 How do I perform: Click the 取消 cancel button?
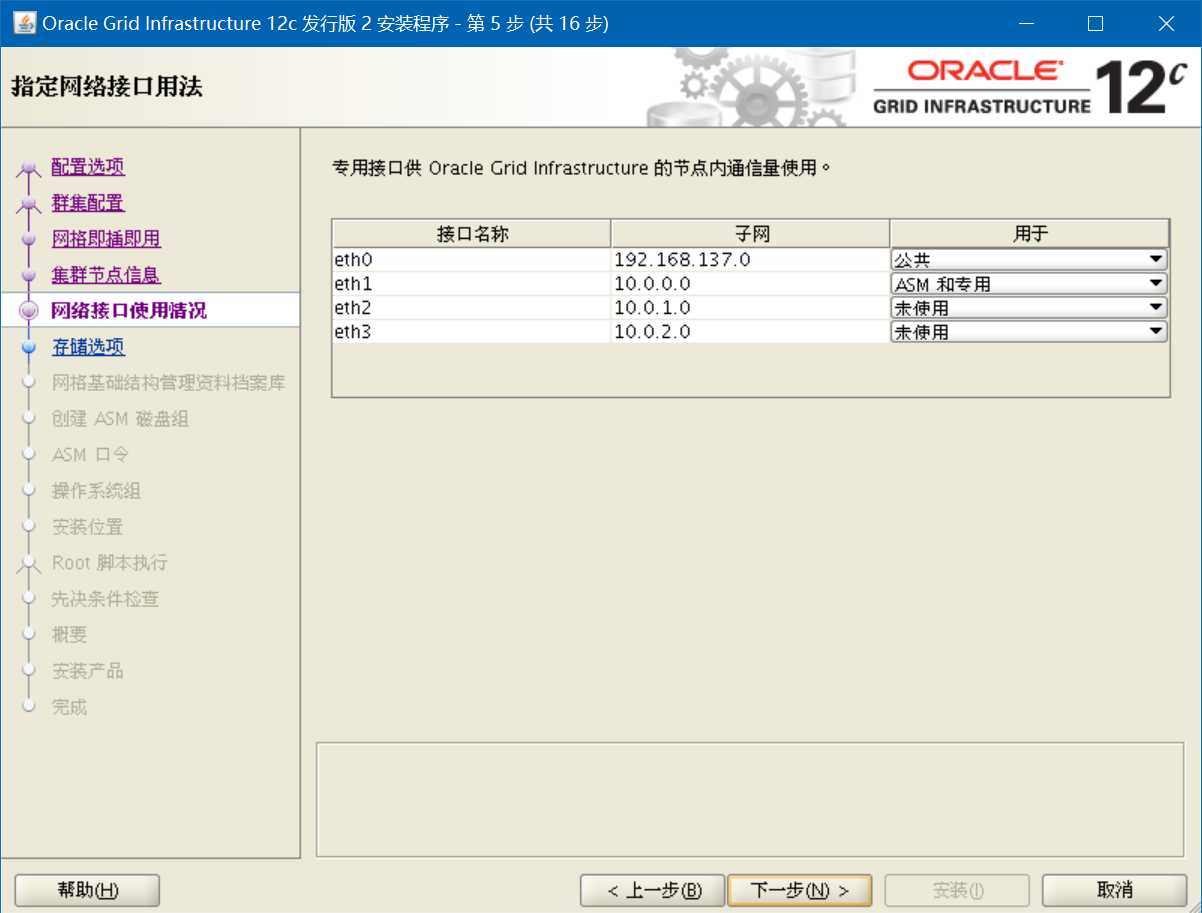tap(1114, 890)
